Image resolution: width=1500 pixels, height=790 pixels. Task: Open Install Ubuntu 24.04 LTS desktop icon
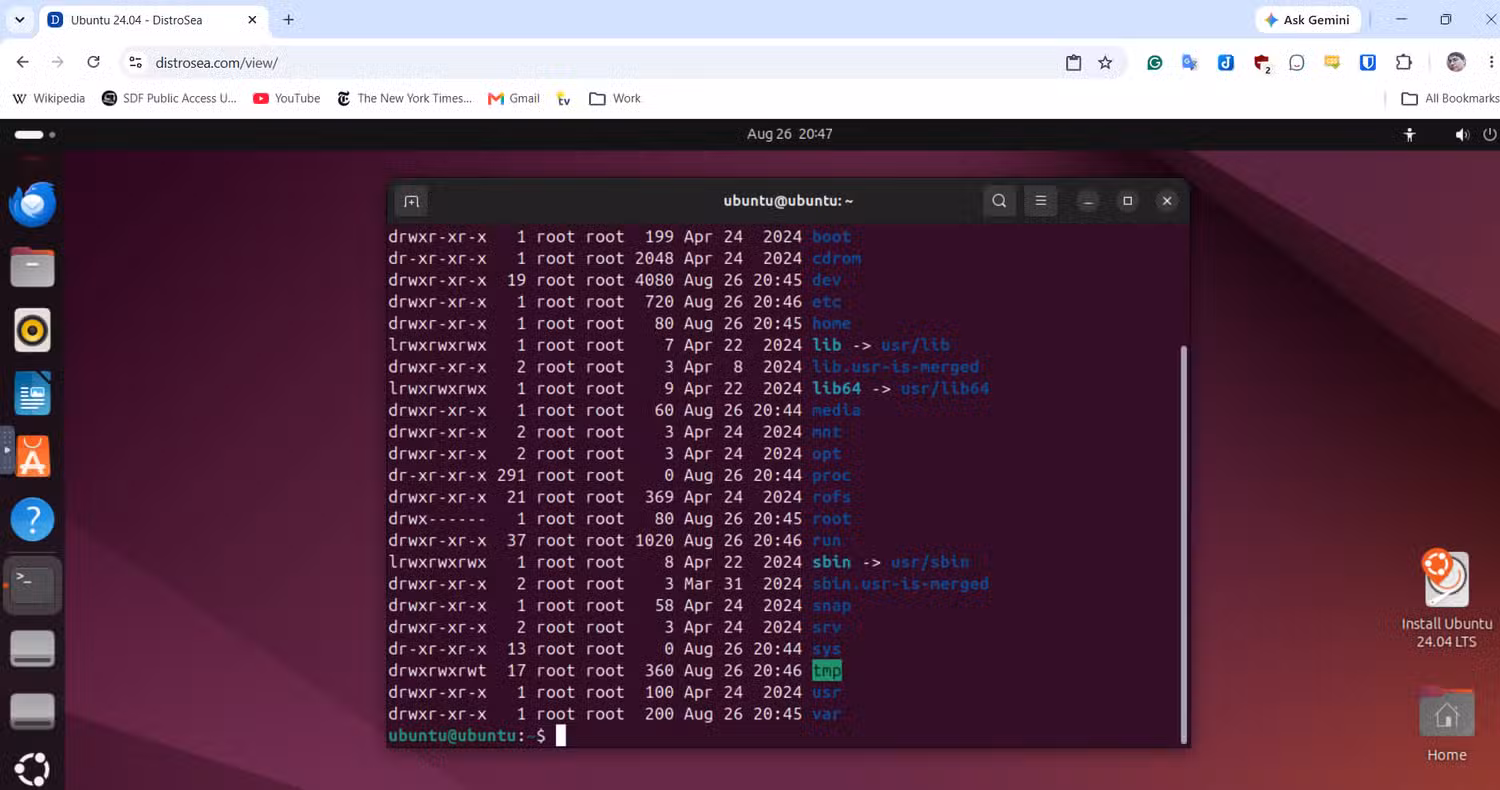1446,599
